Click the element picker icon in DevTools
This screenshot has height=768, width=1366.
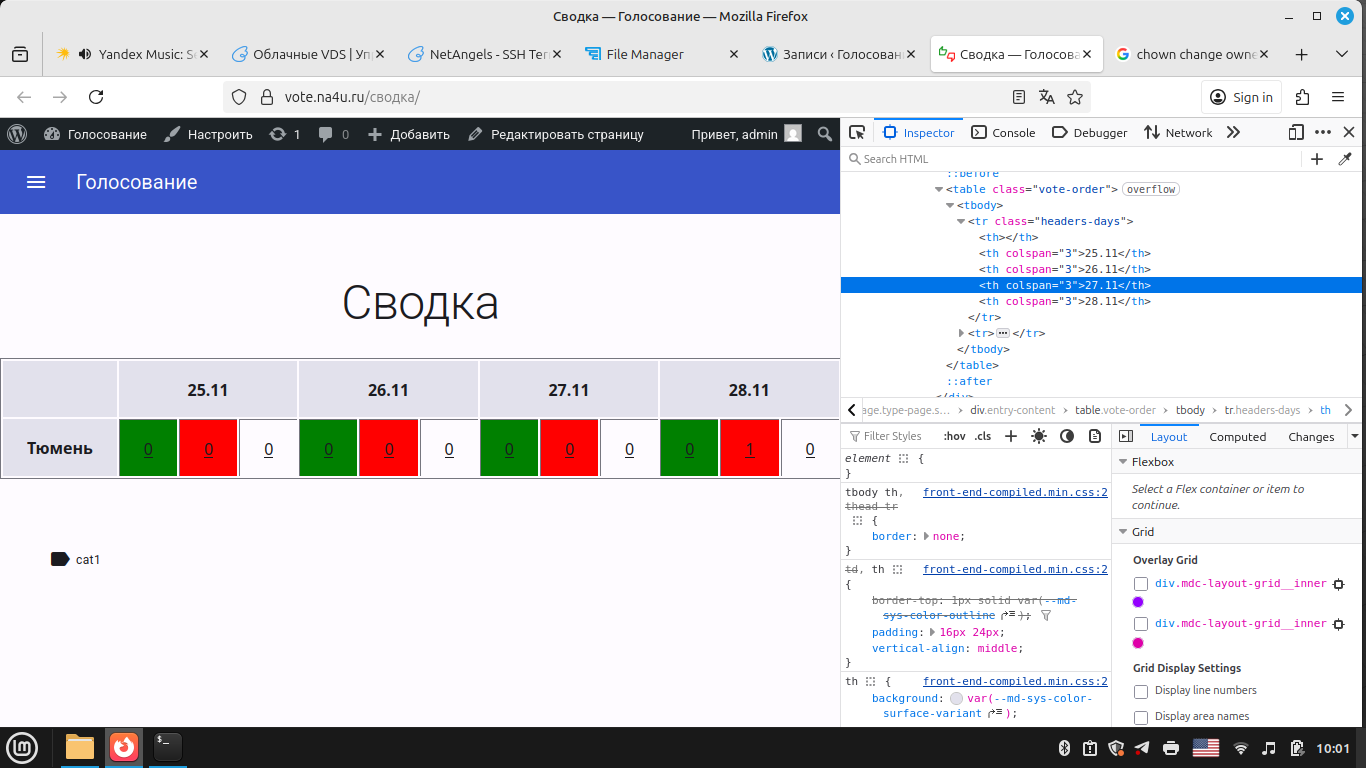click(857, 132)
